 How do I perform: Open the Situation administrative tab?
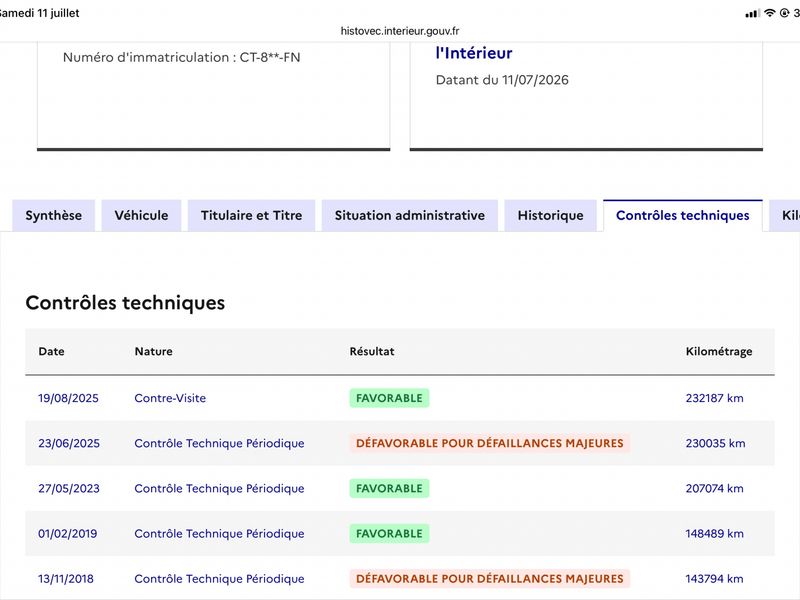(x=410, y=215)
